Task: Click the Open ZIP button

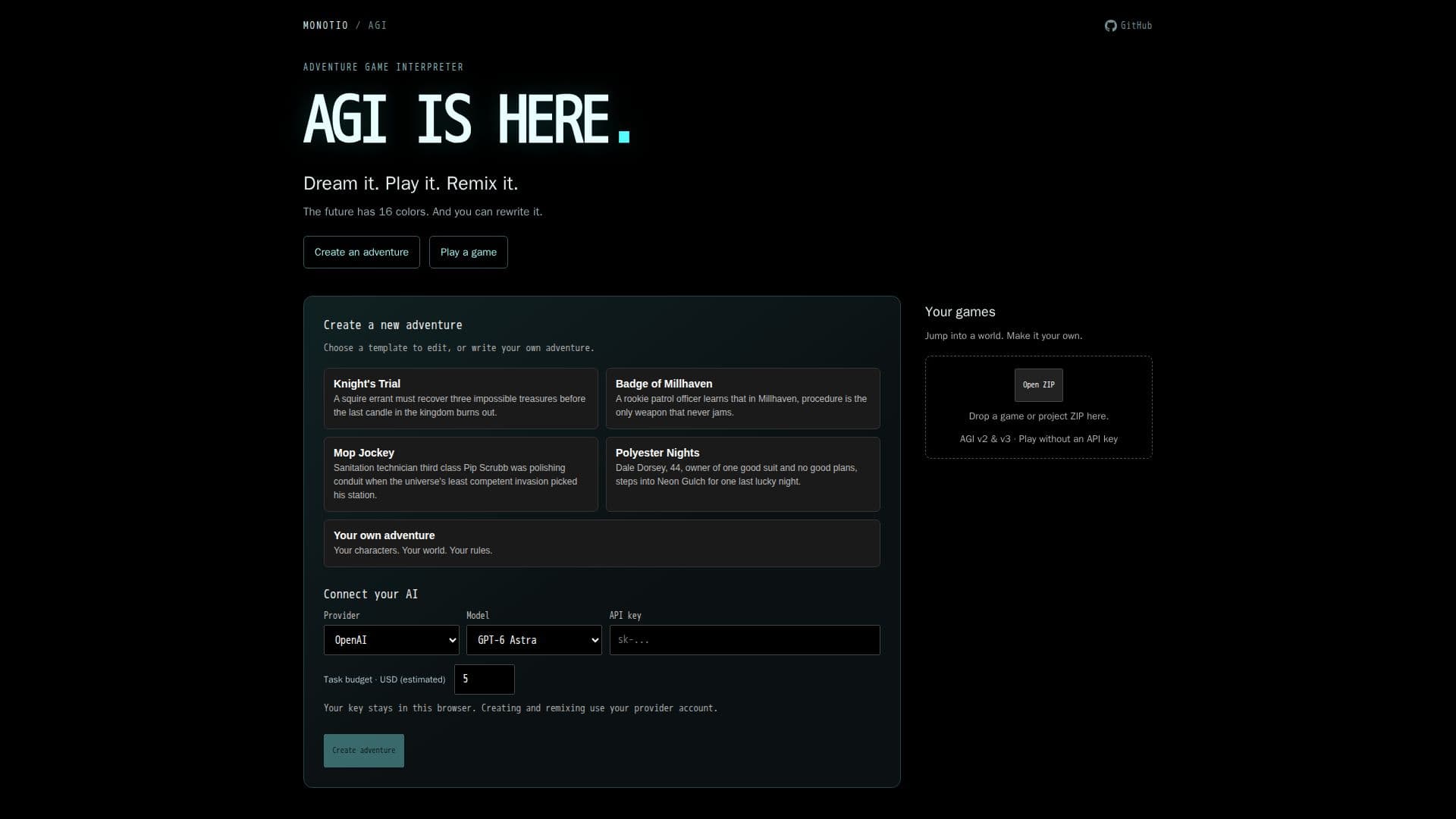Action: (x=1038, y=385)
